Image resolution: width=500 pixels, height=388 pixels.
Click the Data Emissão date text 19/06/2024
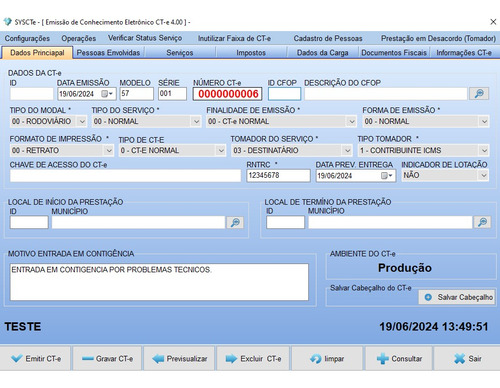77,94
